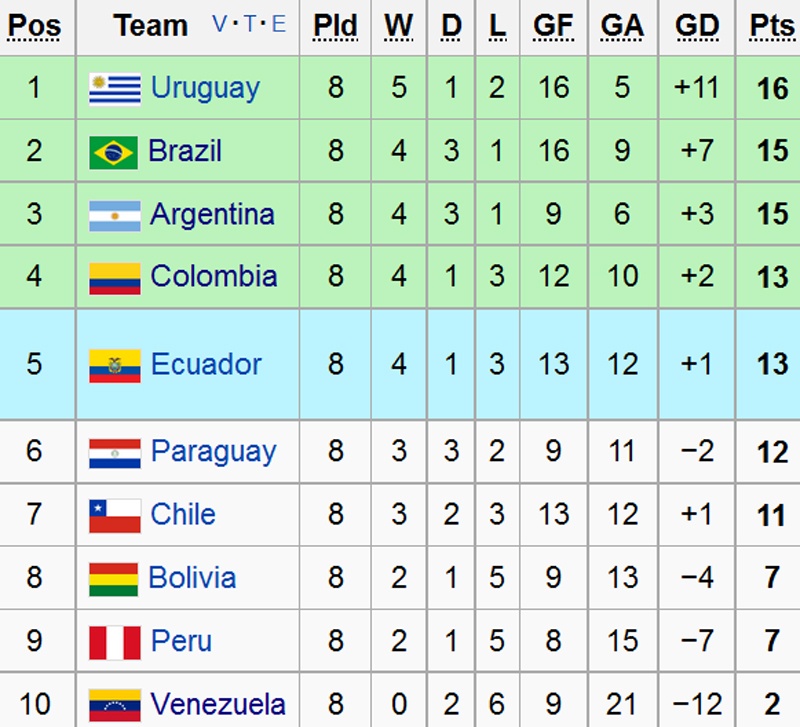Click the E (edit) template link
This screenshot has width=800, height=727.
[279, 25]
